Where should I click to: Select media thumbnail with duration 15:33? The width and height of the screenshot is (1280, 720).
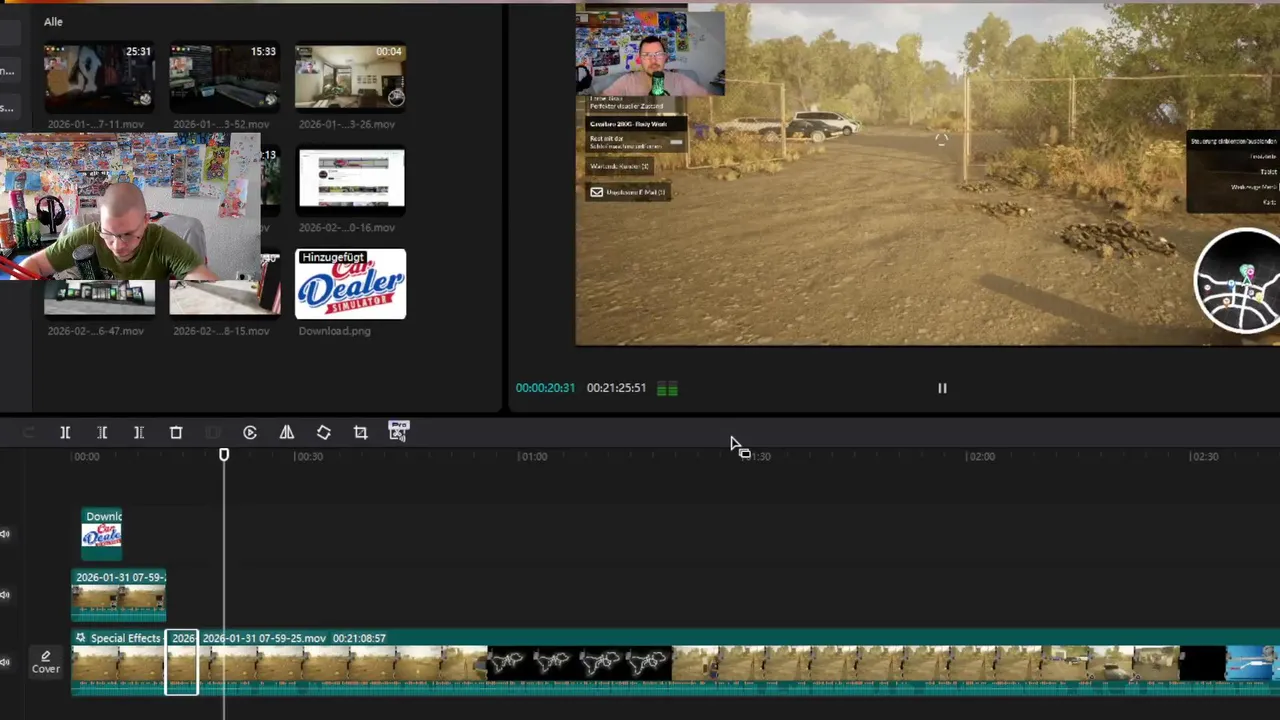pos(224,76)
